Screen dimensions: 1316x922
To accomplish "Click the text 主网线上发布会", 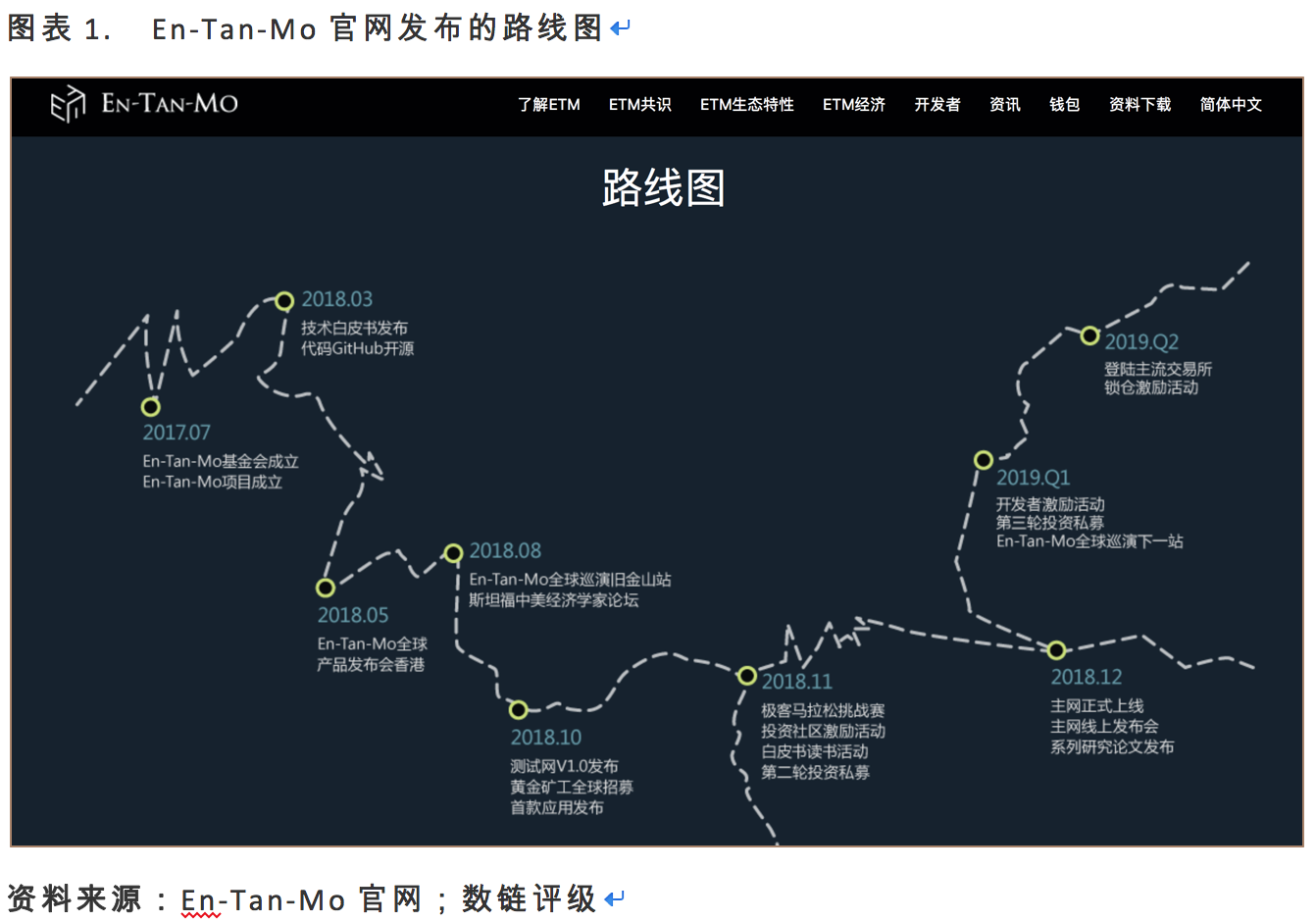I will (1104, 727).
